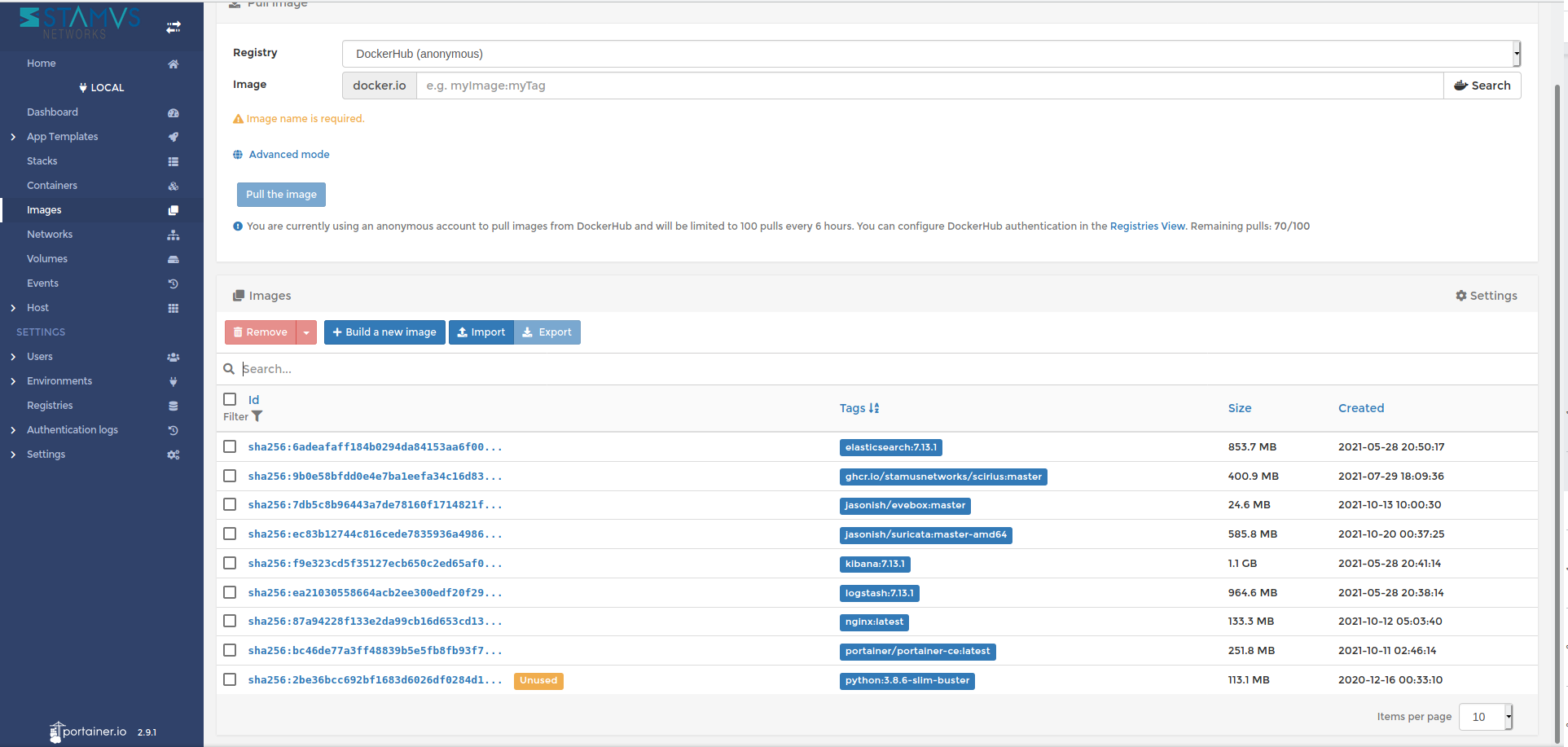Click the Settings cogs icon in sidebar
1568x747 pixels.
coord(173,455)
